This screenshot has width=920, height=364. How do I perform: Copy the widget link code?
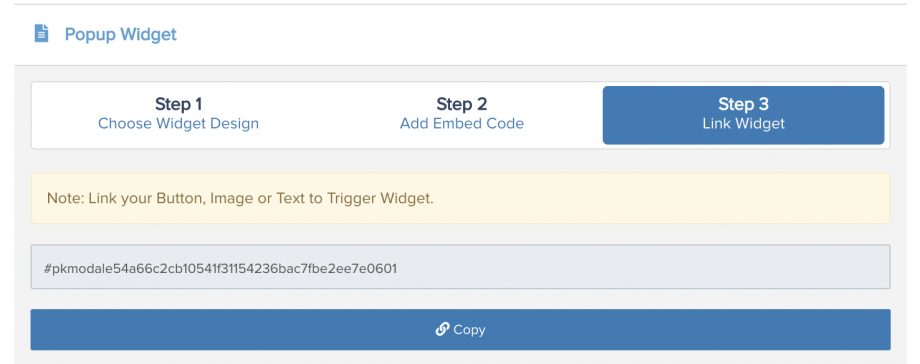(x=461, y=329)
